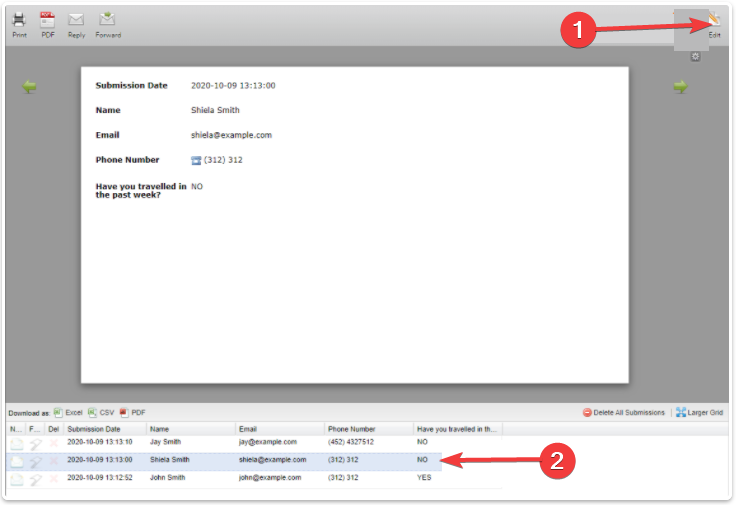Expand to Larger Grid view
The height and width of the screenshot is (505, 736).
point(699,412)
